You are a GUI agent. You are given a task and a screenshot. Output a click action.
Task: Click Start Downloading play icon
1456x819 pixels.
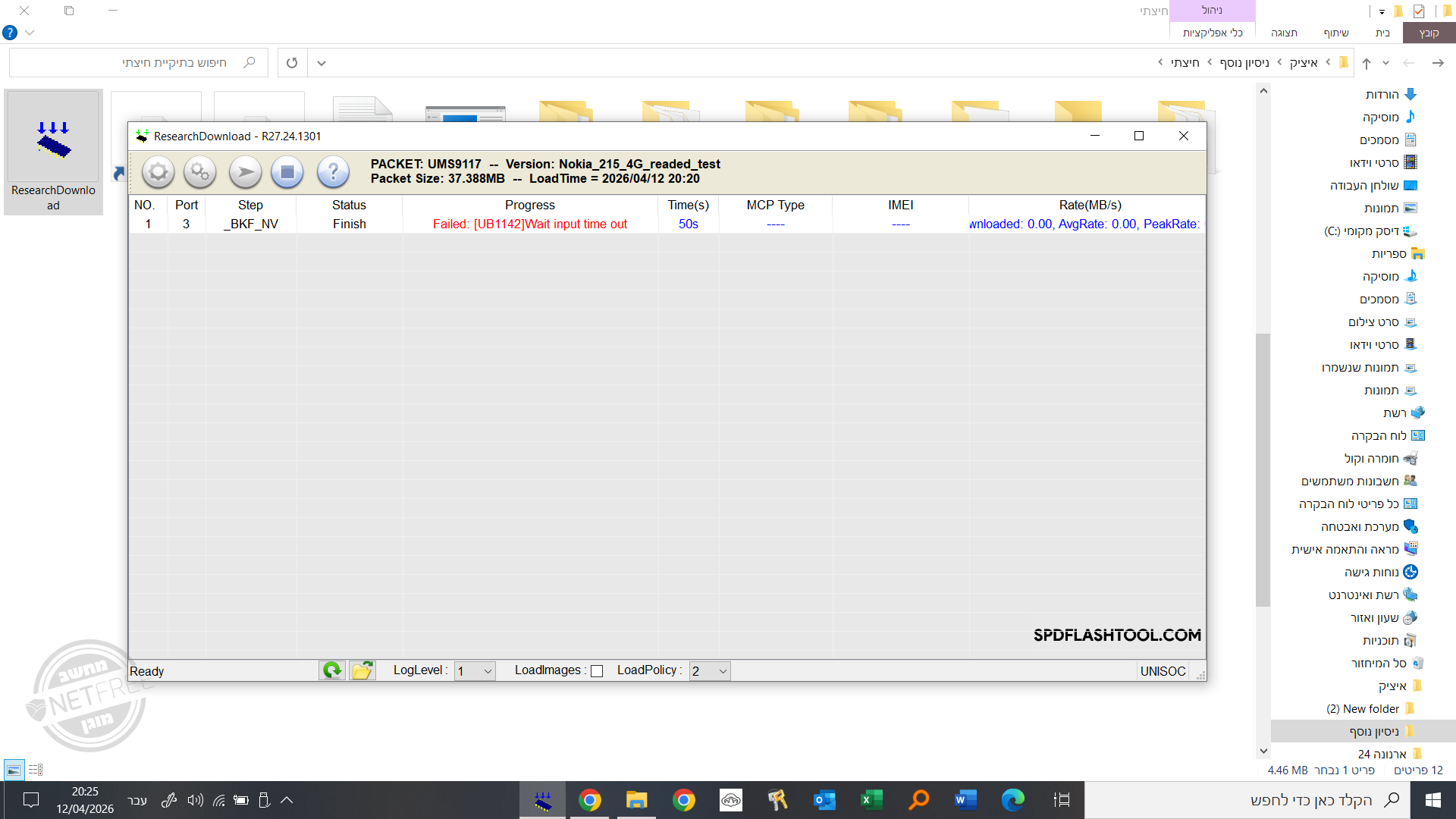pos(245,172)
